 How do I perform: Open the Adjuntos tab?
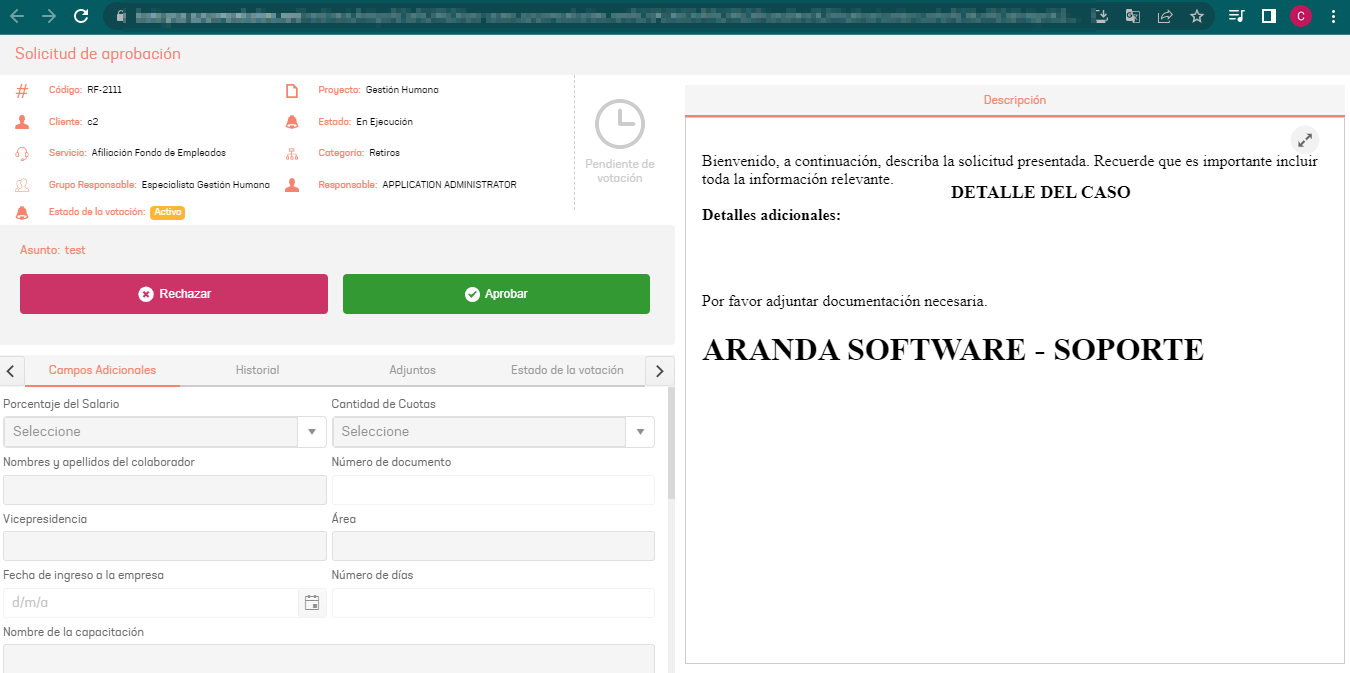pyautogui.click(x=412, y=370)
